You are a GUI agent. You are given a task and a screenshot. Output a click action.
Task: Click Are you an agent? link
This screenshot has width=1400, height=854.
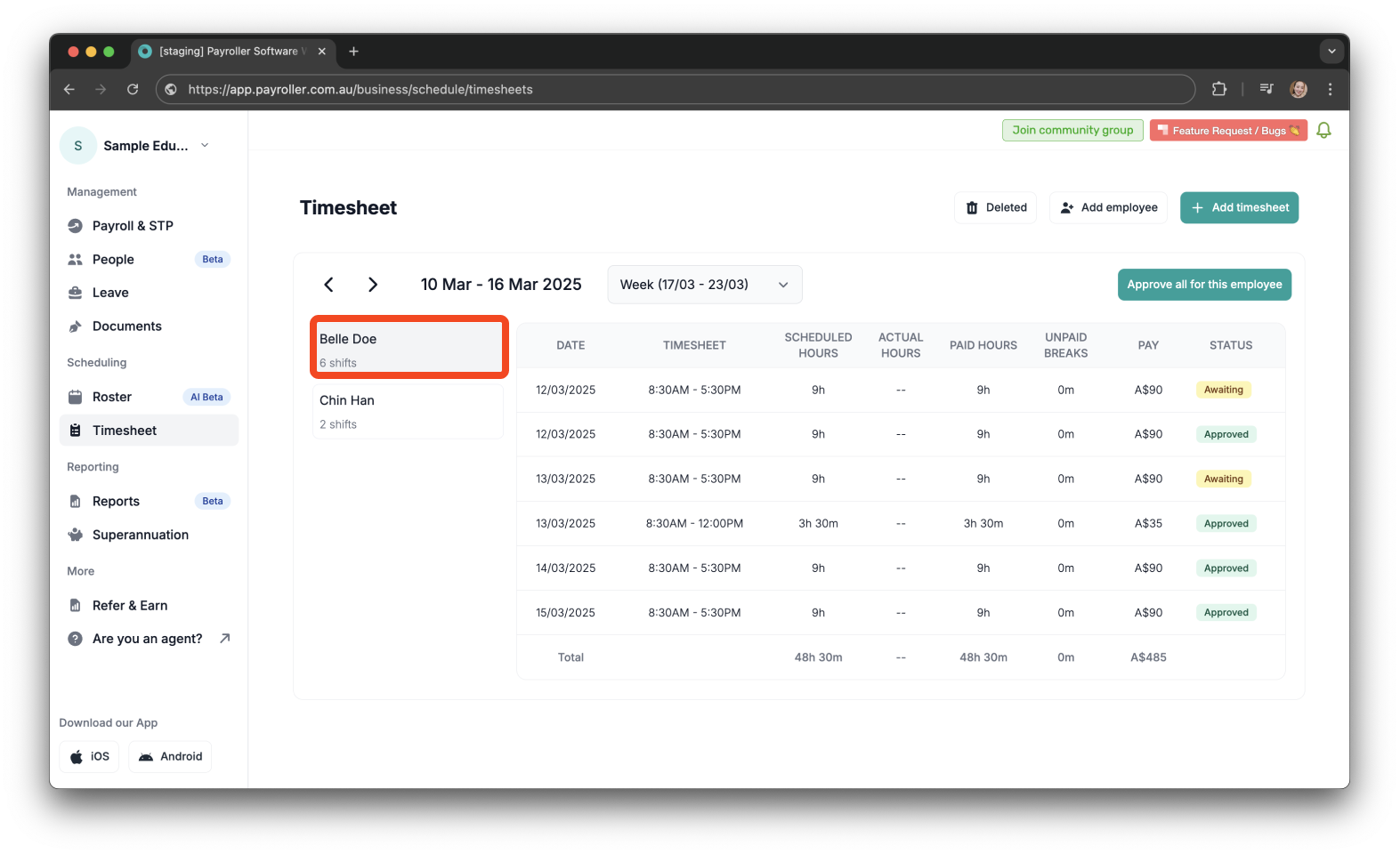148,639
